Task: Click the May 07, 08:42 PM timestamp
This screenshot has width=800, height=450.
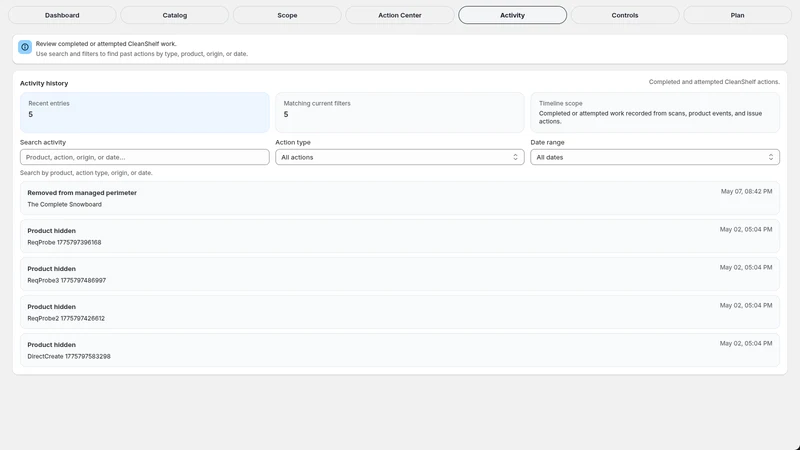Action: click(746, 191)
